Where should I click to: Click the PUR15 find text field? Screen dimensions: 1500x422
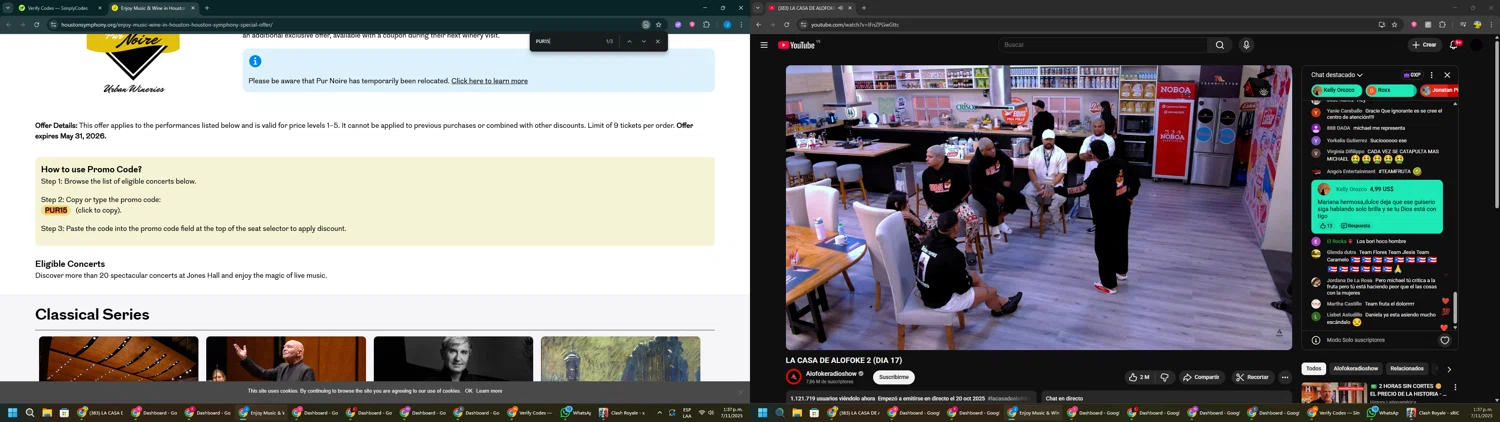(x=568, y=41)
